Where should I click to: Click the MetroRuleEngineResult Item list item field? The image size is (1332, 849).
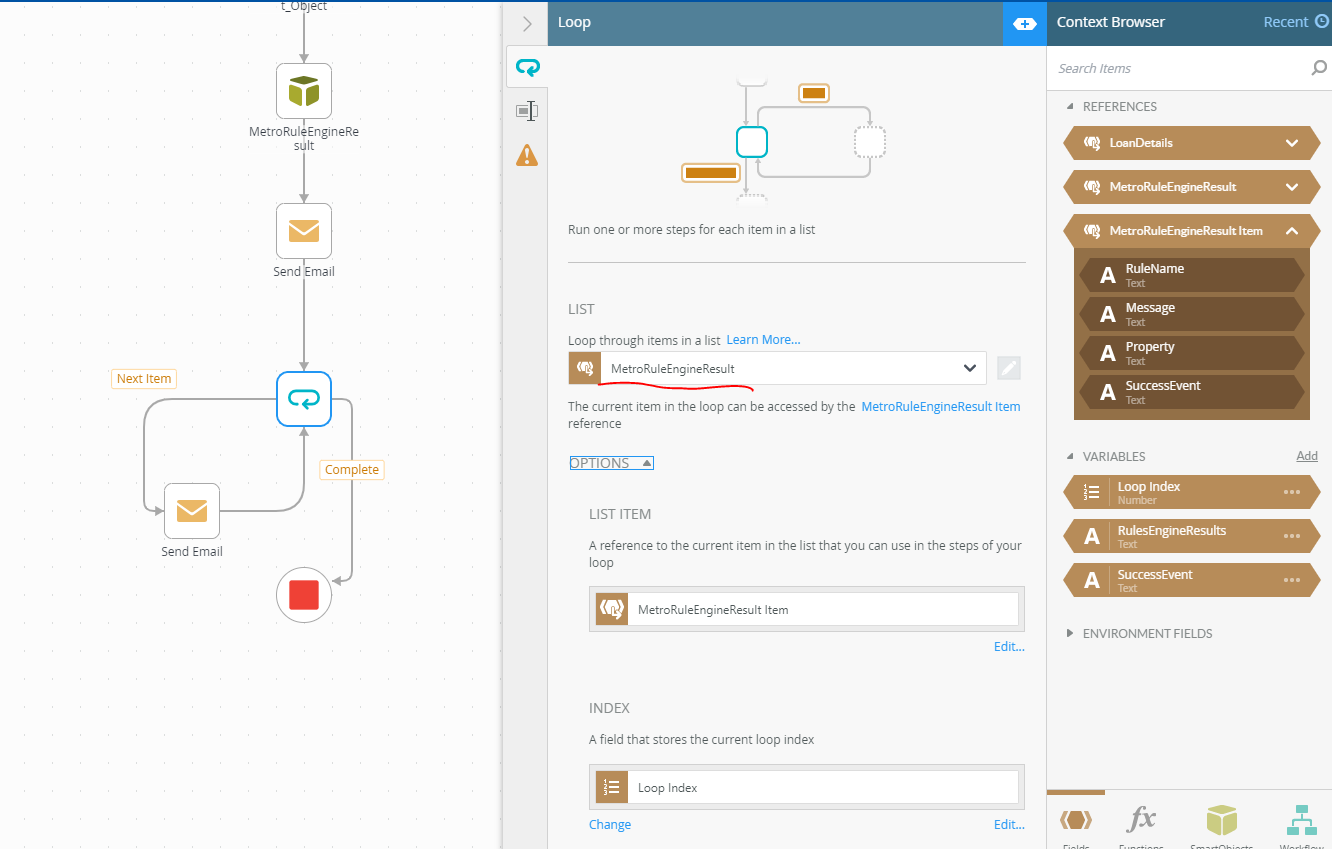807,609
